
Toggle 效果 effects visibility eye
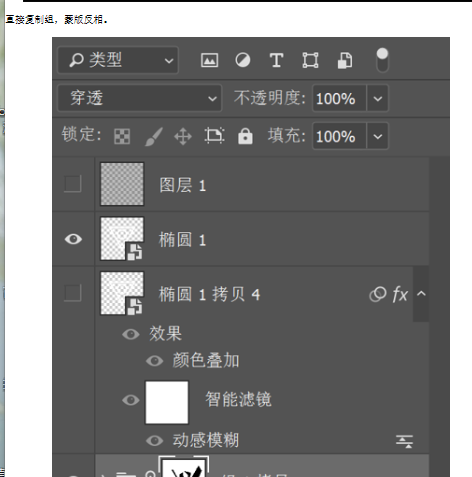point(131,334)
